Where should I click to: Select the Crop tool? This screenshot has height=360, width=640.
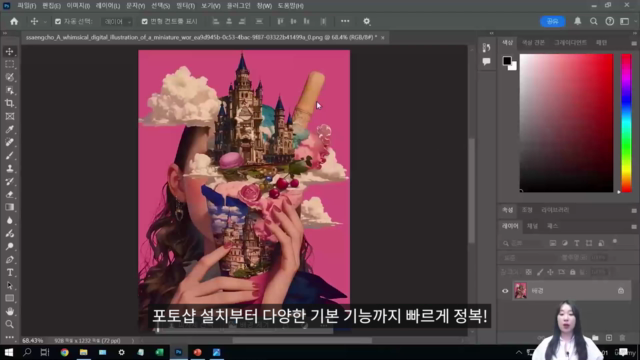tap(9, 103)
